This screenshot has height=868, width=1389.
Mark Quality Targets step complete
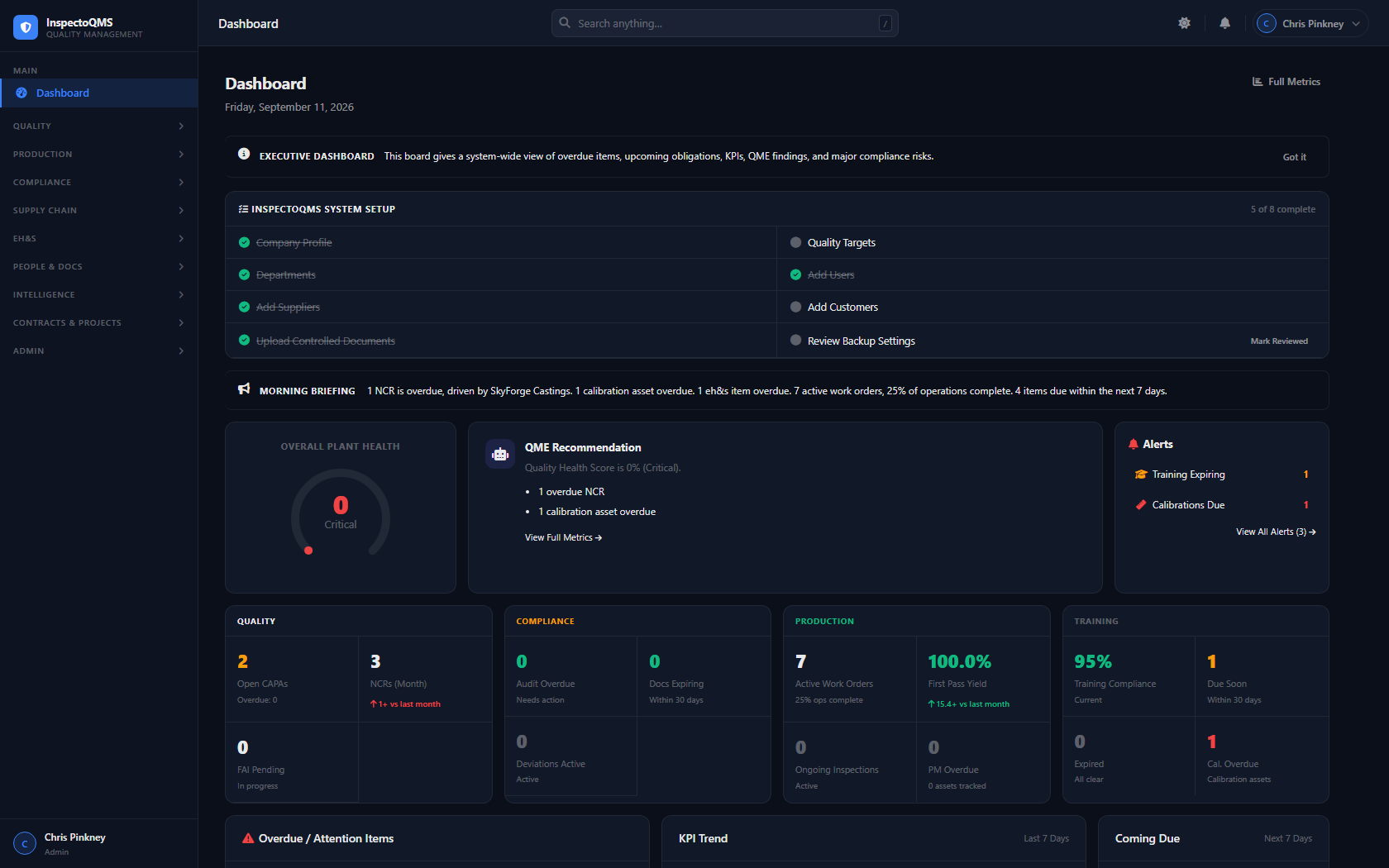(795, 242)
